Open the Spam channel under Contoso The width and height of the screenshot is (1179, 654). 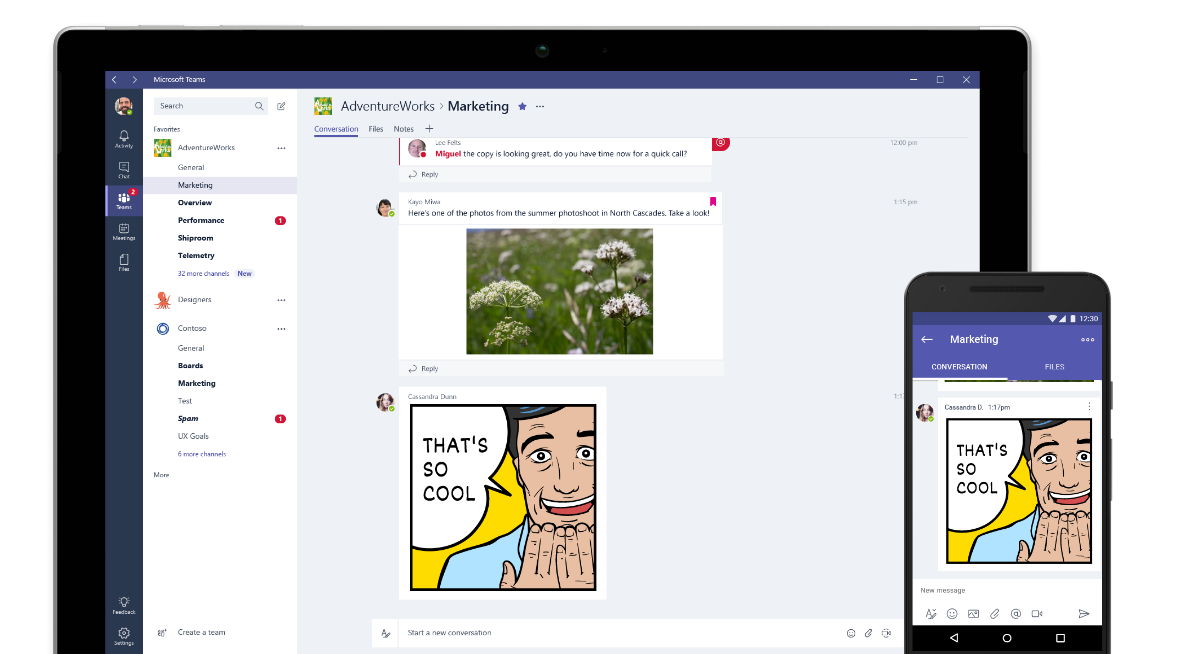click(188, 419)
